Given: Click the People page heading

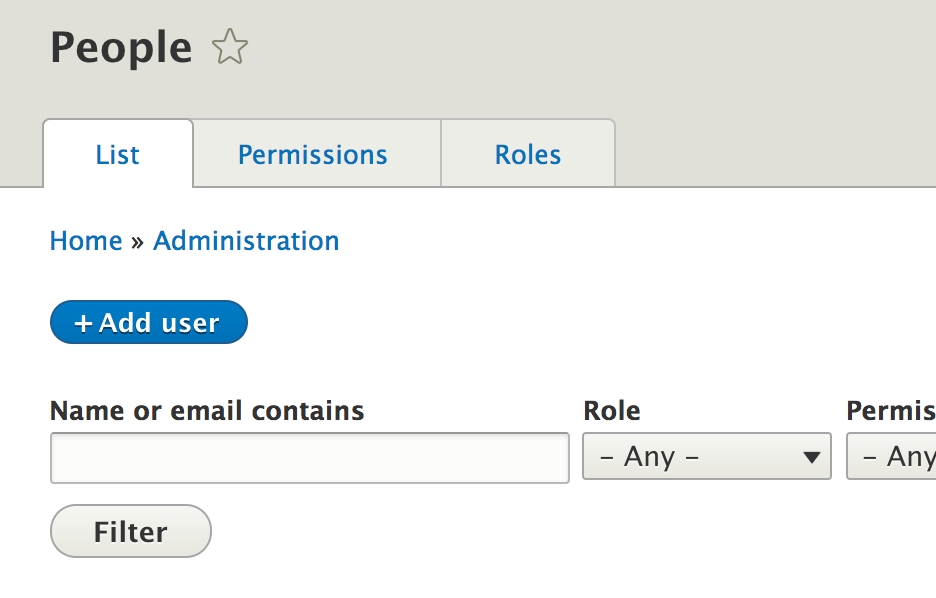Looking at the screenshot, I should [x=121, y=48].
